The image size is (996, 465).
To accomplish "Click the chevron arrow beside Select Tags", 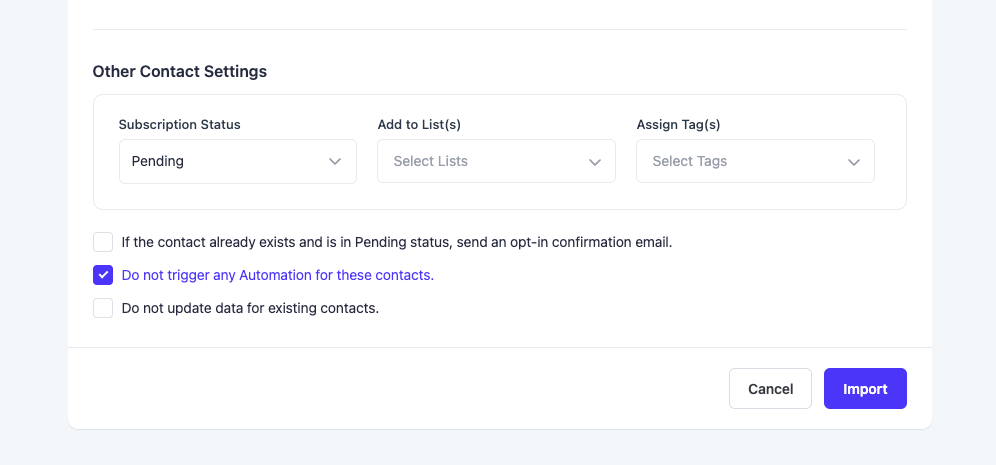I will tap(854, 162).
